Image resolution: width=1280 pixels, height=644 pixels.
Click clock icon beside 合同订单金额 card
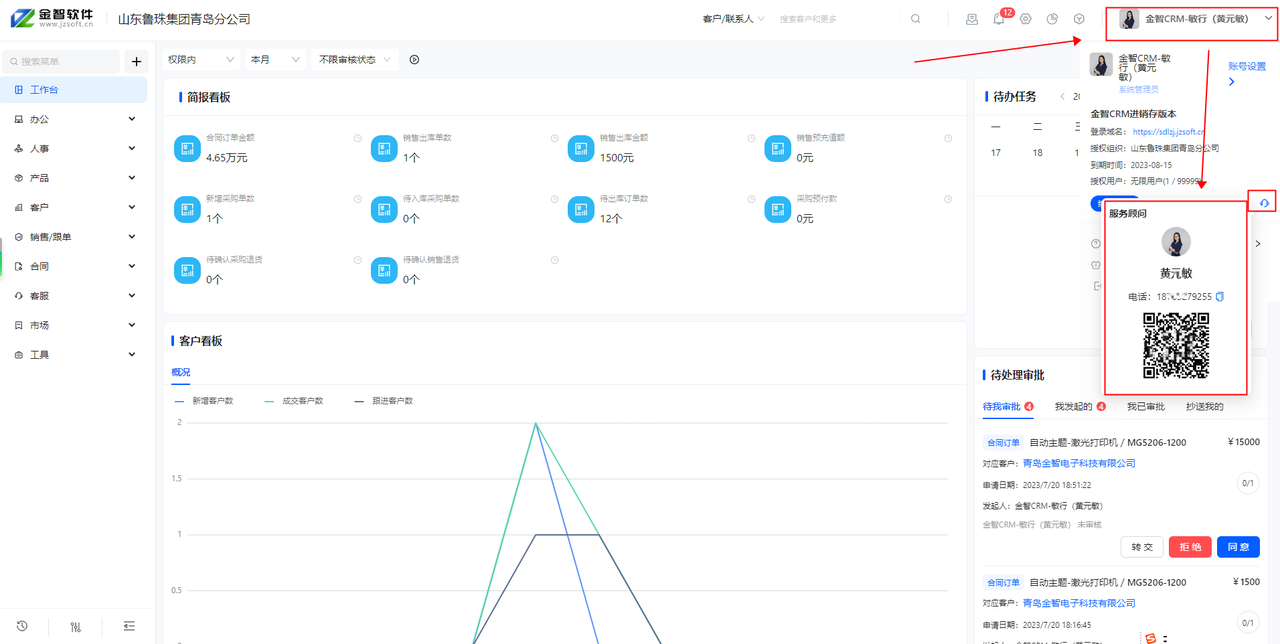click(x=357, y=138)
